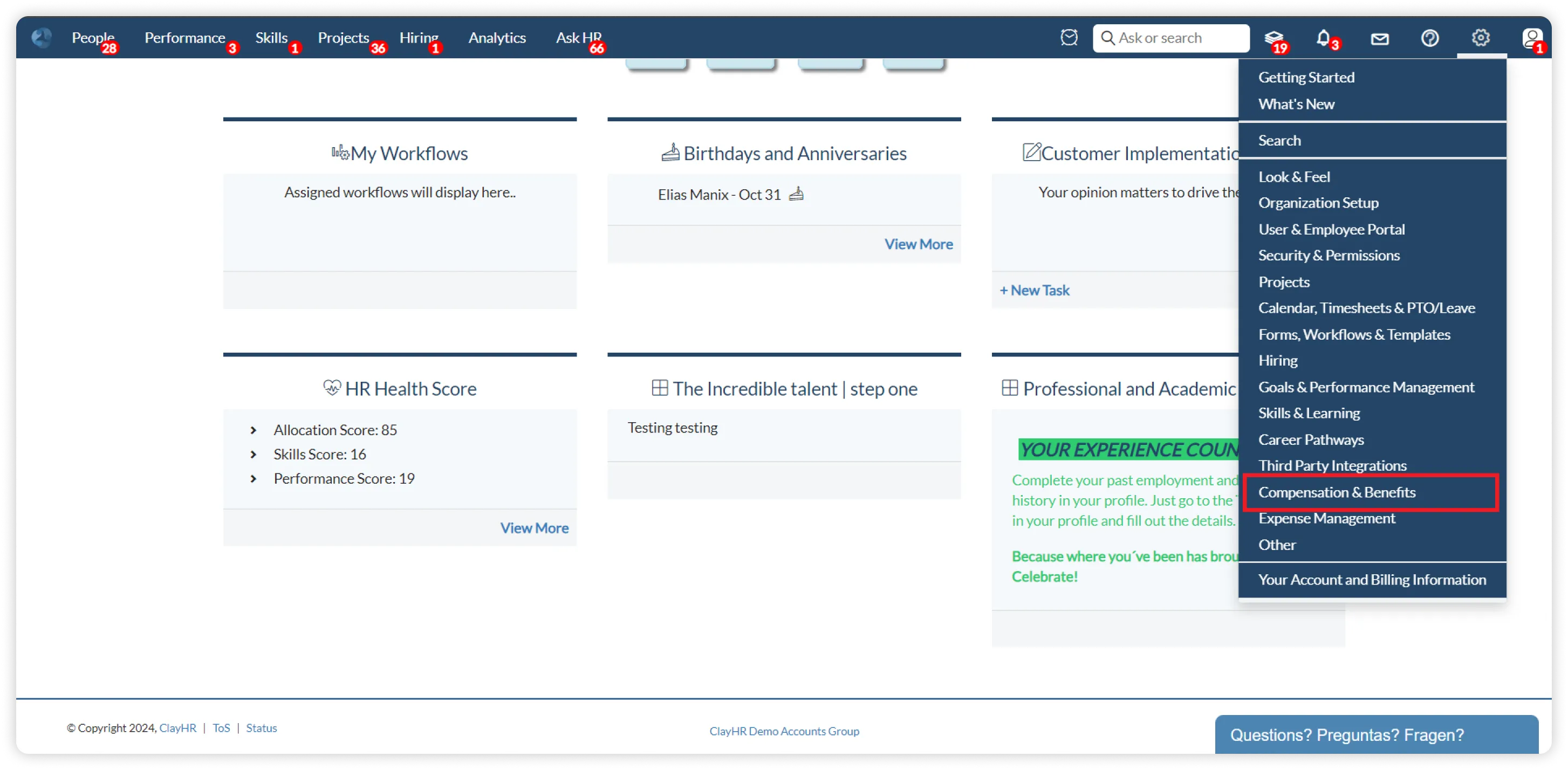Image resolution: width=1568 pixels, height=770 pixels.
Task: Add a task with + New Task
Action: pos(1034,290)
